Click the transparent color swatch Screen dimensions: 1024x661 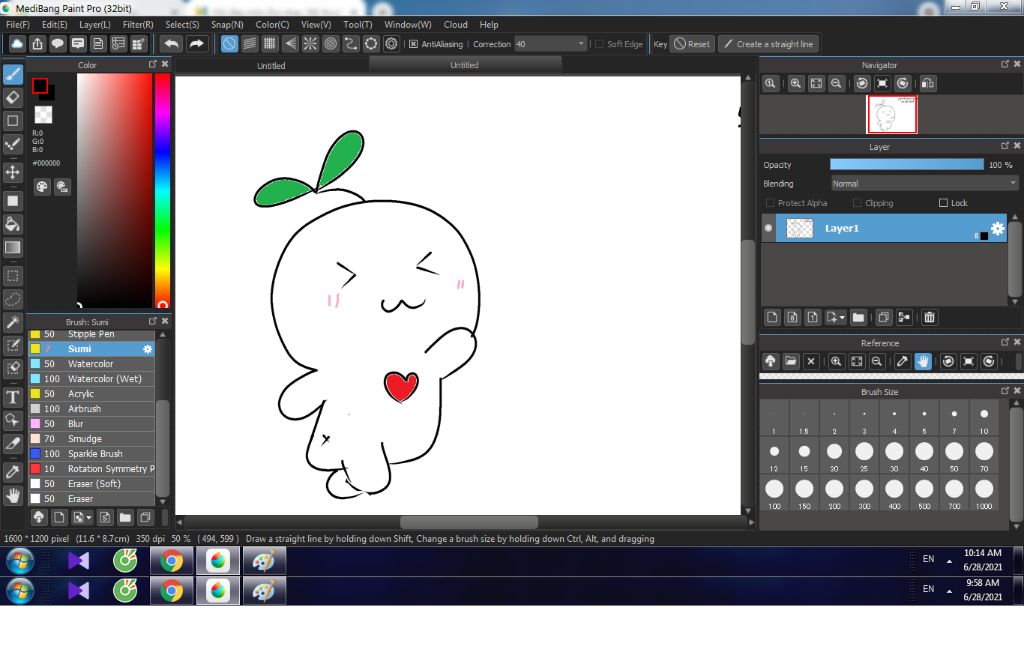coord(43,115)
